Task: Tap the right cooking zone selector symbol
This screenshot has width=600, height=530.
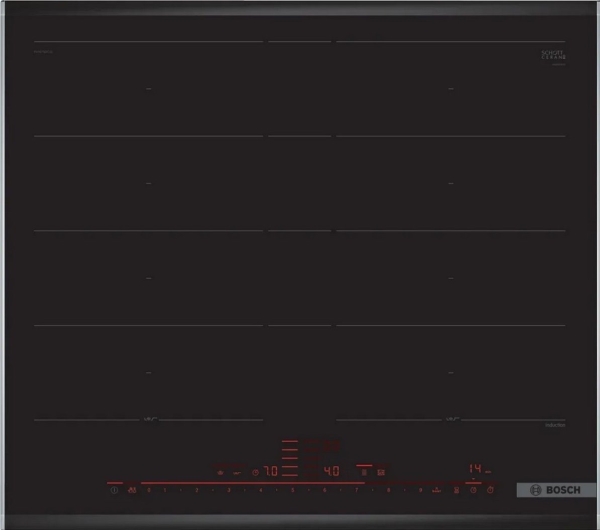Action: point(381,473)
